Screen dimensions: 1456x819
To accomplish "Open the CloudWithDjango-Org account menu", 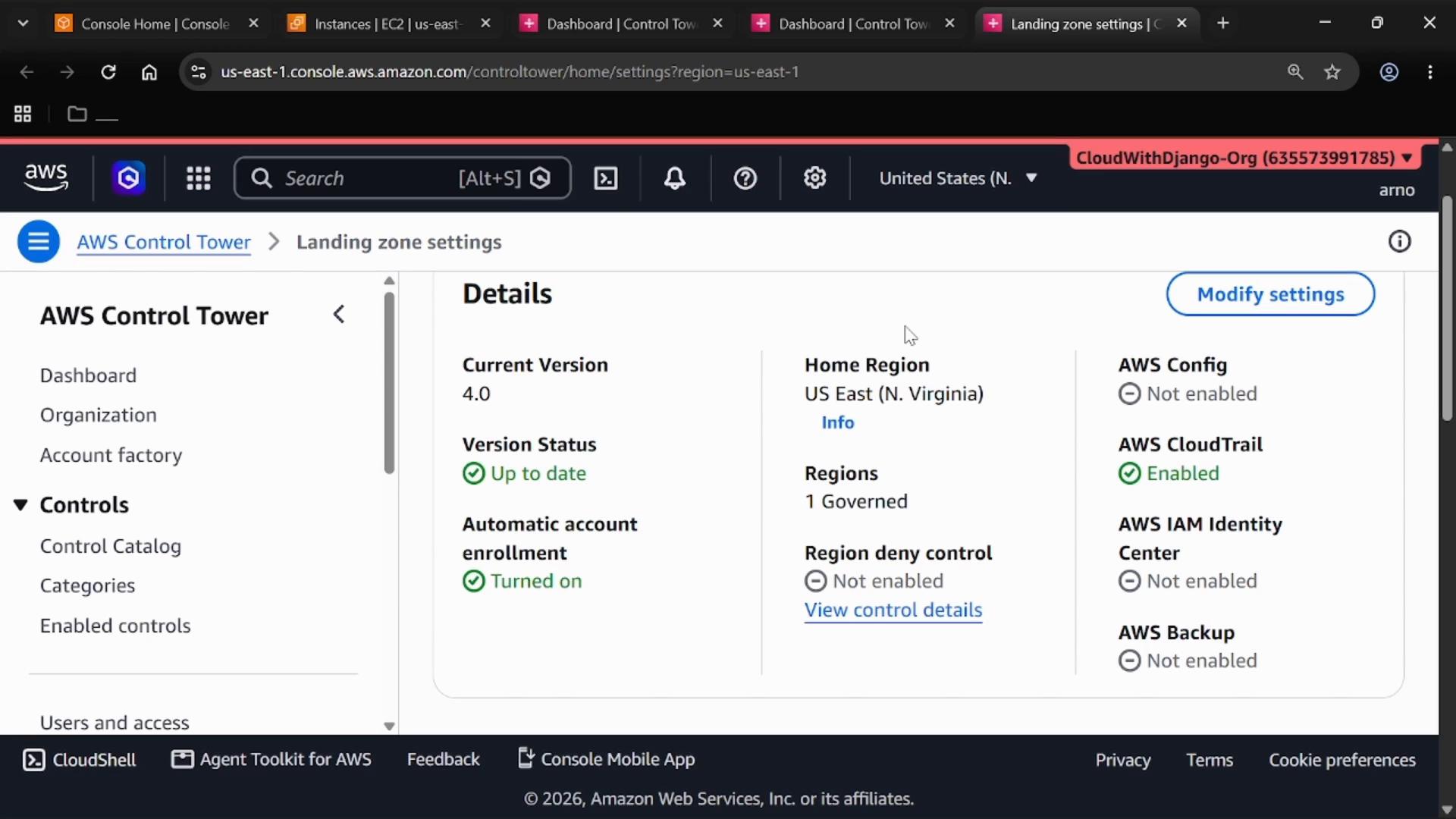I will pos(1244,158).
